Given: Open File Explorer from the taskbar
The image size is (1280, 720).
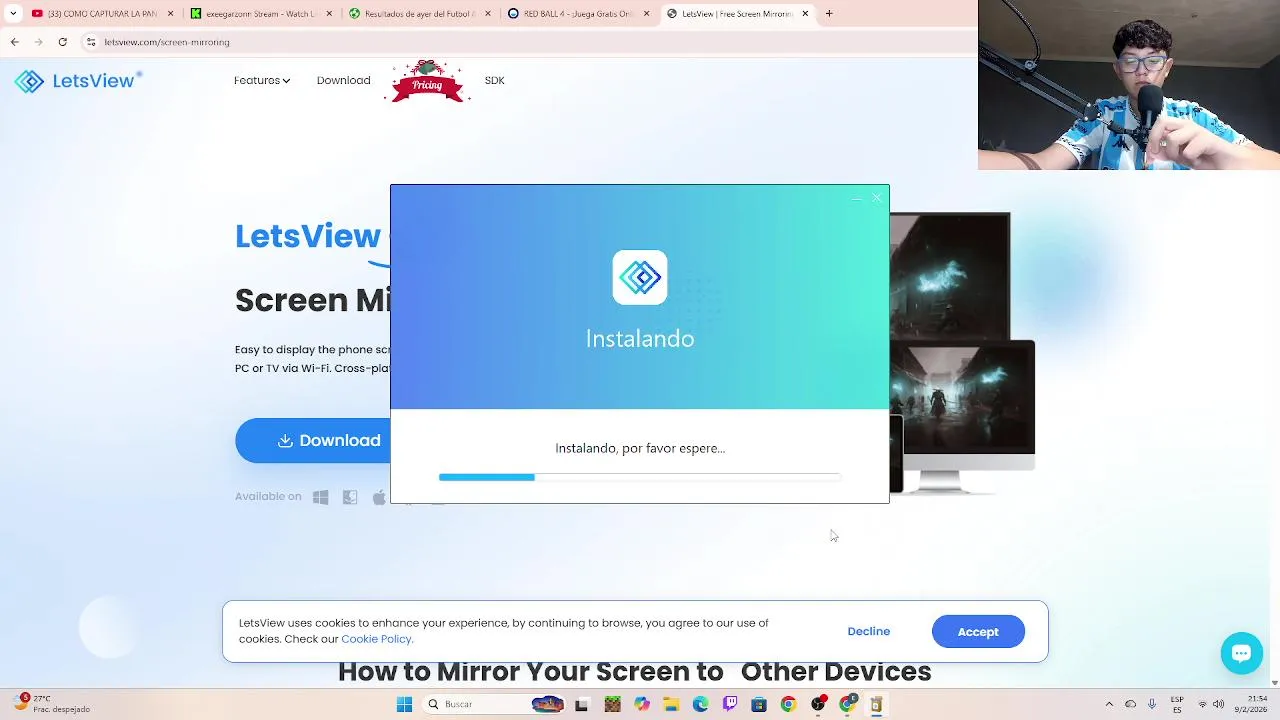Looking at the screenshot, I should coord(671,705).
